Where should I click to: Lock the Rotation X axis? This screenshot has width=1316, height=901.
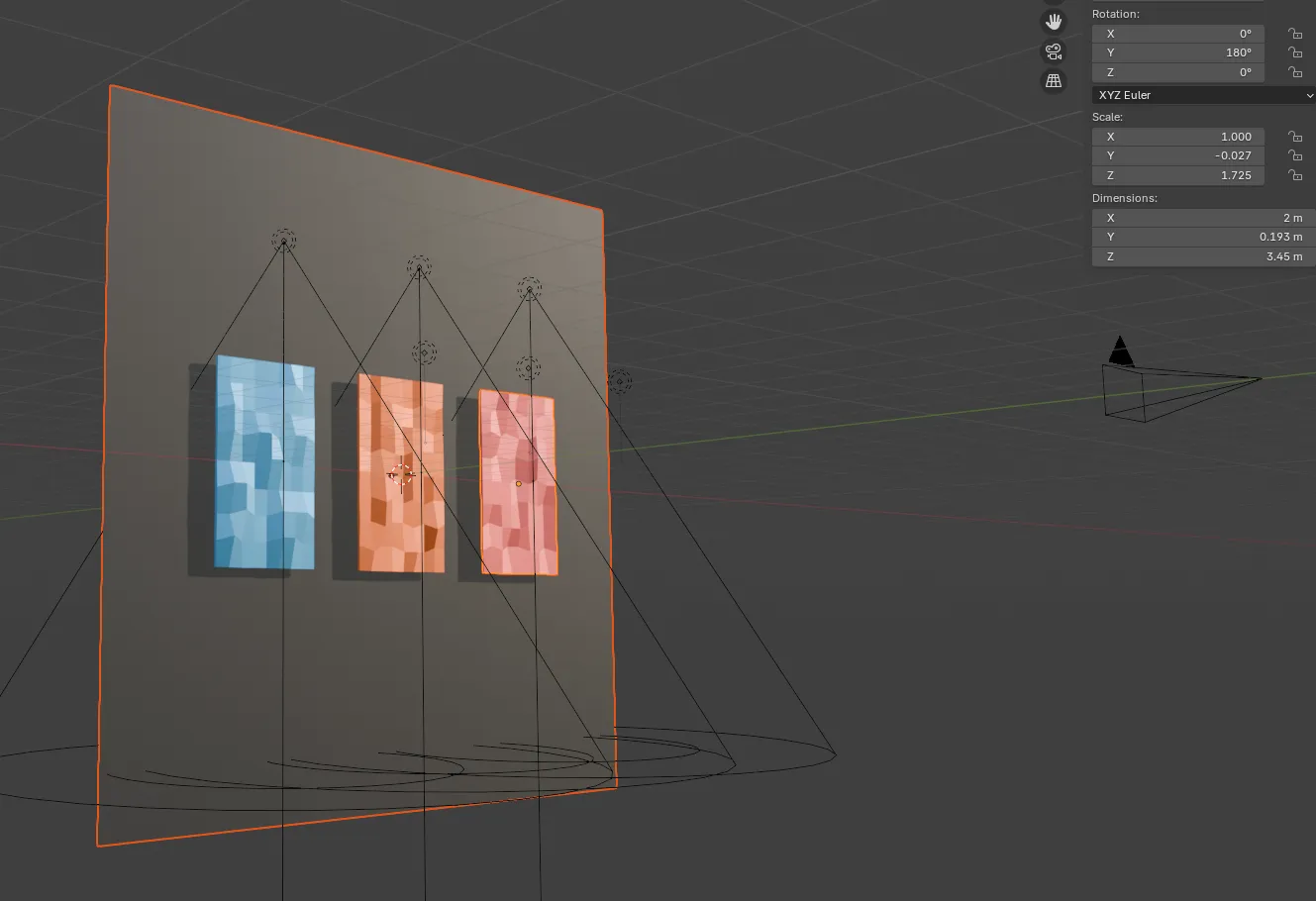[1294, 34]
